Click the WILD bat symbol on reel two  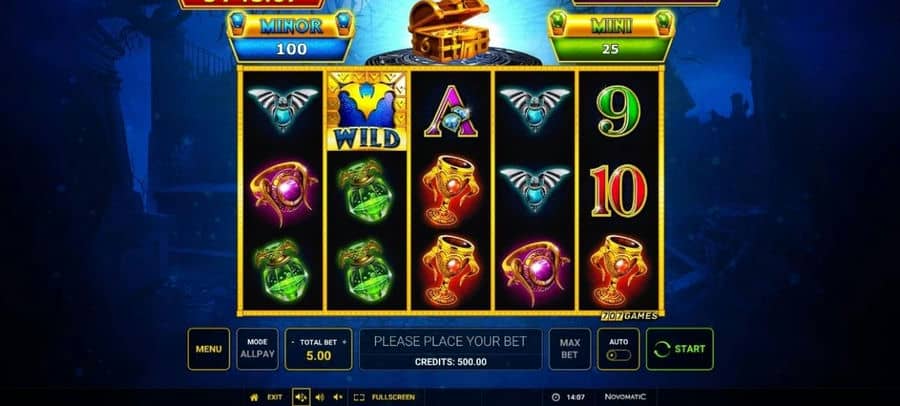click(367, 111)
